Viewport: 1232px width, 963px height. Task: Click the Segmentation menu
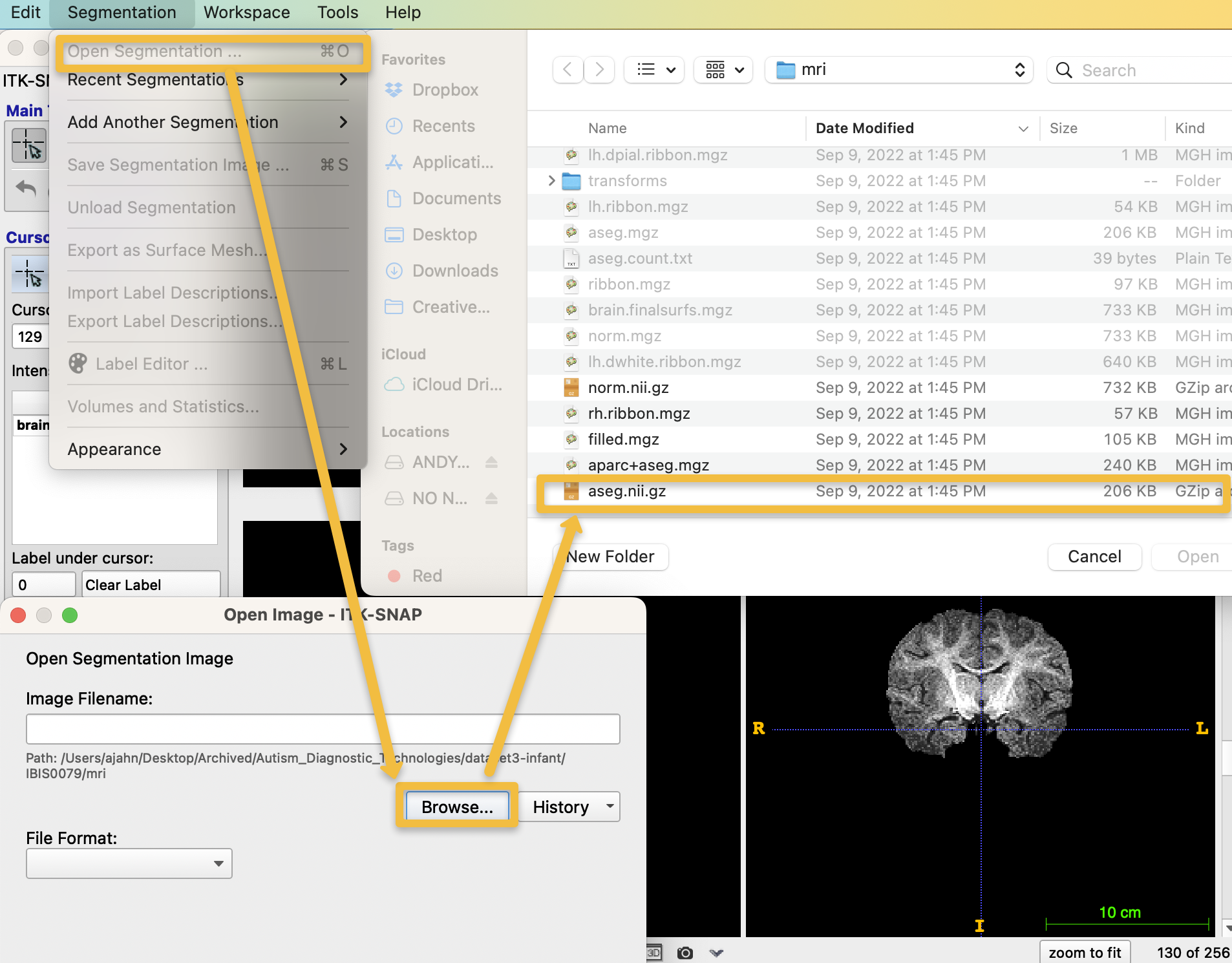click(x=122, y=12)
